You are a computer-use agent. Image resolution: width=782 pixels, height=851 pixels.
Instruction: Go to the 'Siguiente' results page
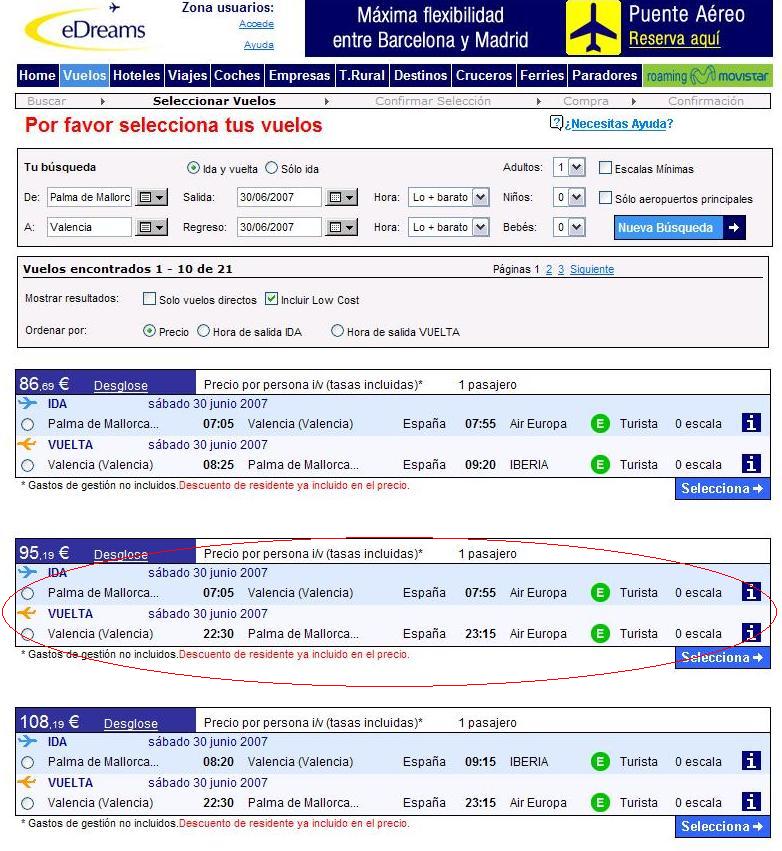coord(592,269)
